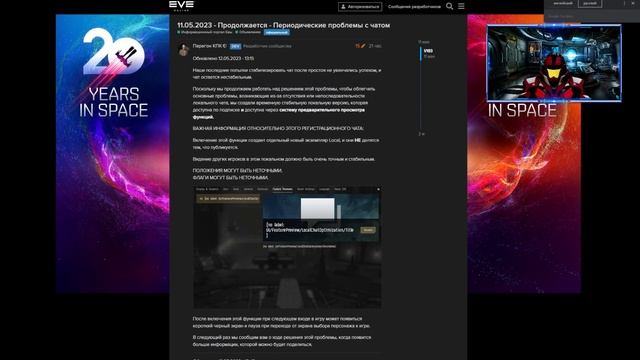Select original language in translate bar
Image resolution: width=640 pixels, height=360 pixels.
(562, 3)
